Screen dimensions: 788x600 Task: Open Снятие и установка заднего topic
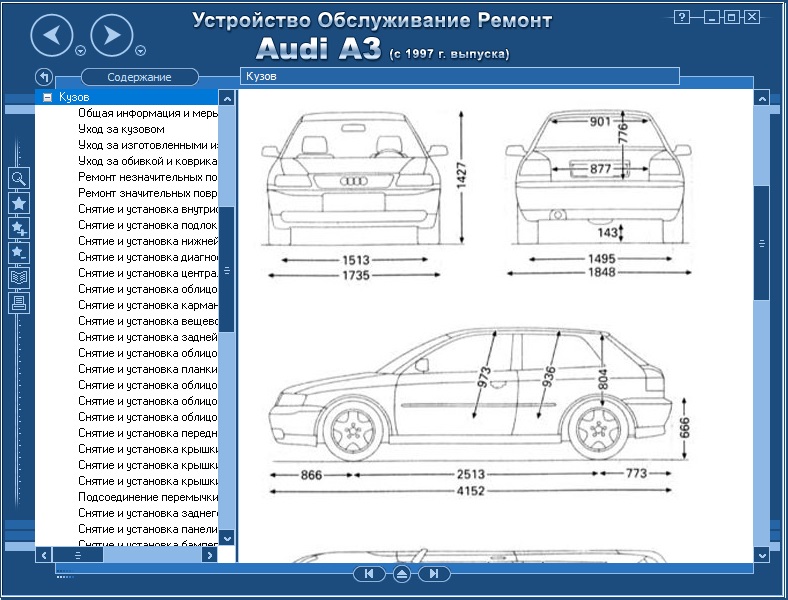click(148, 513)
